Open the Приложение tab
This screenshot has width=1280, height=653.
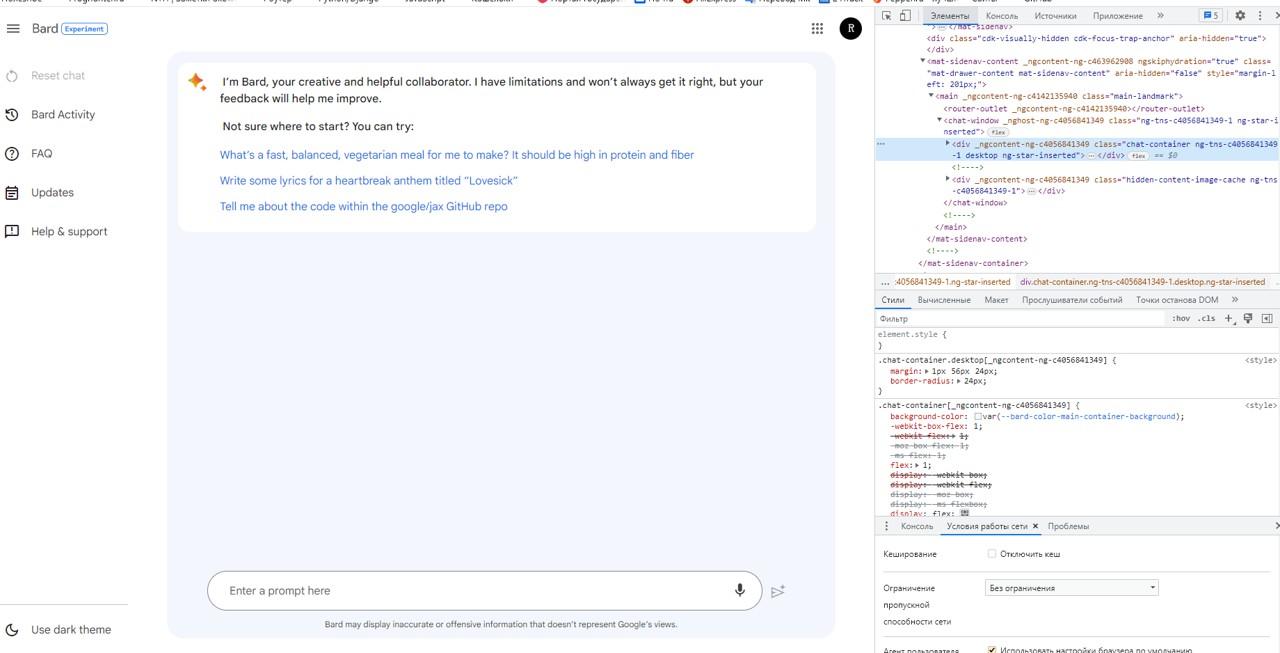coord(1118,16)
